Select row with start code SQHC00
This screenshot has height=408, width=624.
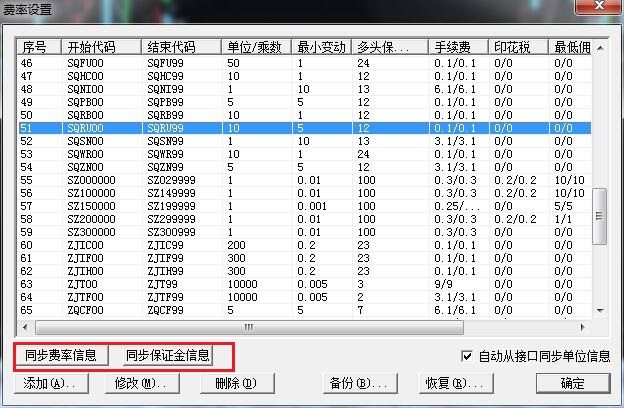tap(304, 76)
